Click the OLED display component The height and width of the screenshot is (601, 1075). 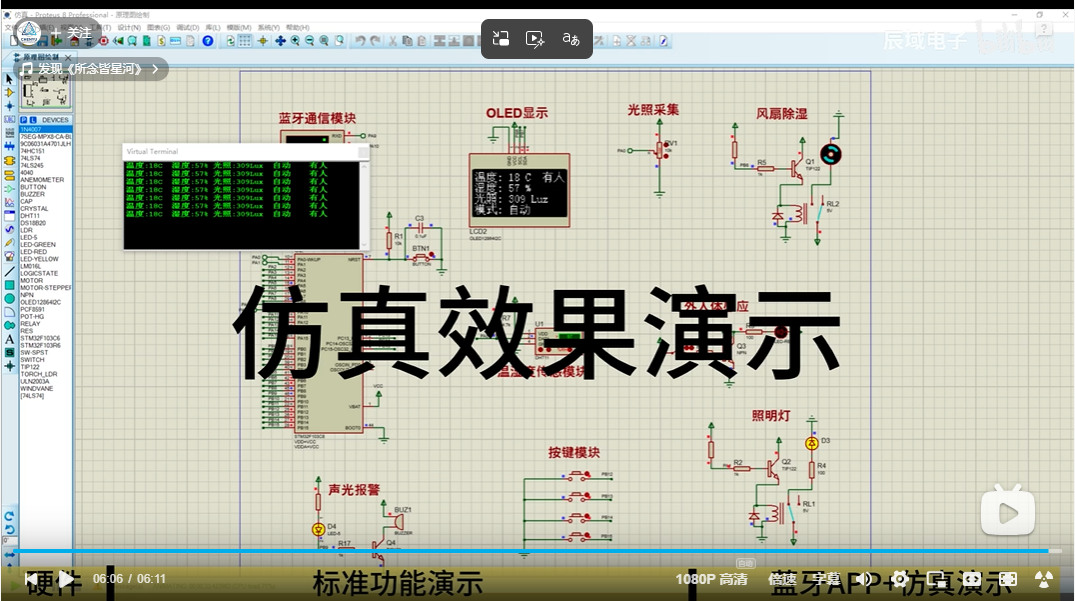[x=519, y=191]
